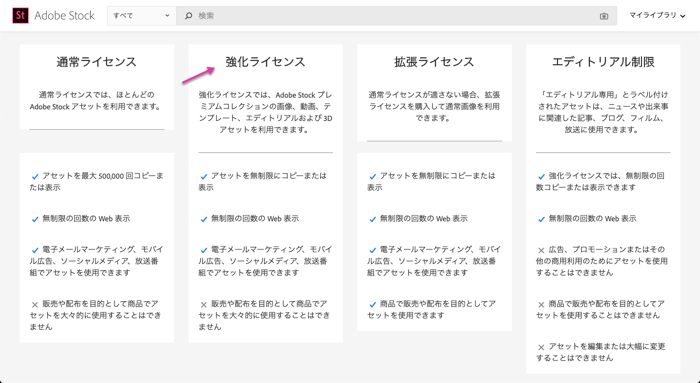Click the magnifying glass search icon
The height and width of the screenshot is (383, 700).
click(188, 16)
